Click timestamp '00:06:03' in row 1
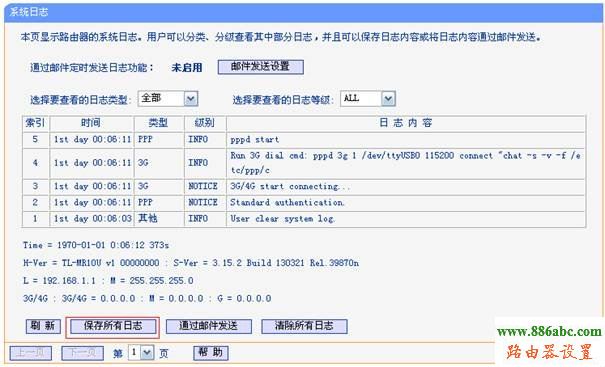This screenshot has height=367, width=605. 112,219
